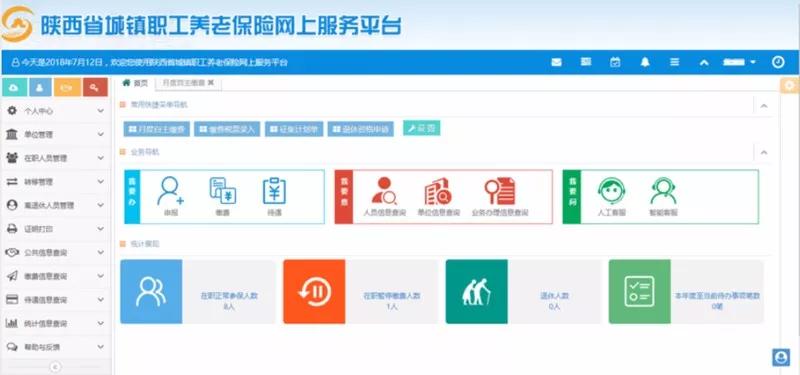The width and height of the screenshot is (800, 375).
Task: Click the orange platform logo at top left
Action: [17, 24]
